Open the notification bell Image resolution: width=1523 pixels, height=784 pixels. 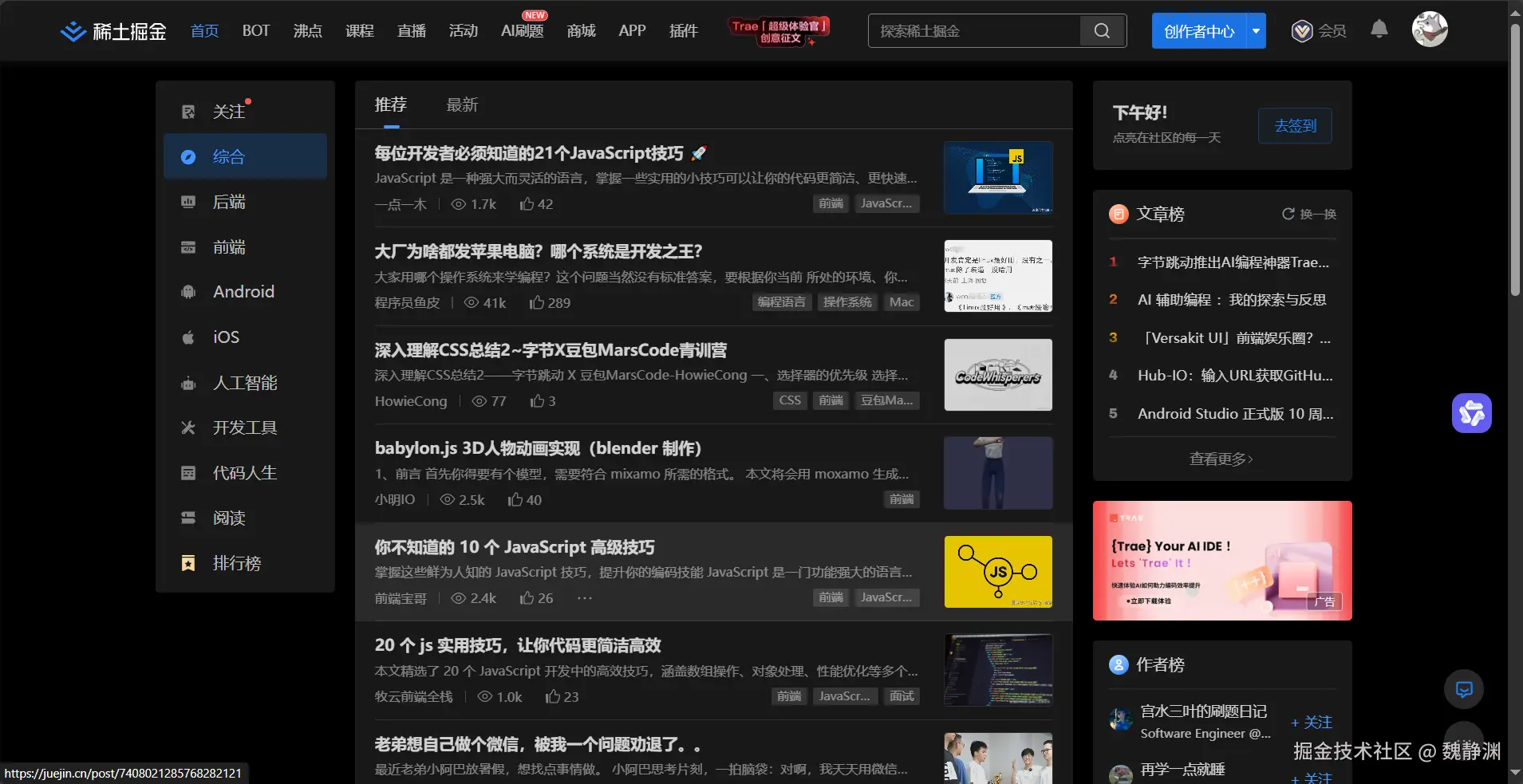tap(1379, 30)
